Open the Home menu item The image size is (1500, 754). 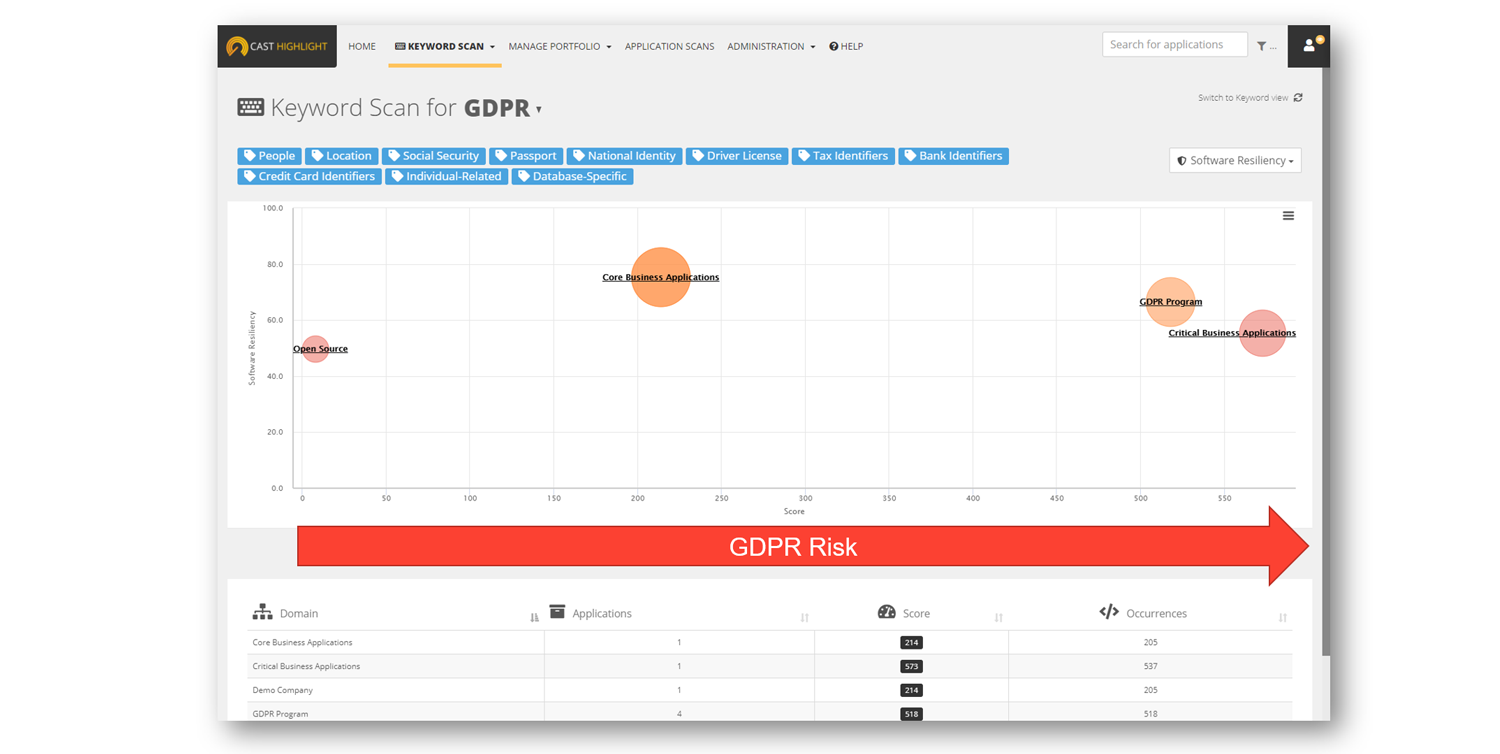(x=362, y=46)
